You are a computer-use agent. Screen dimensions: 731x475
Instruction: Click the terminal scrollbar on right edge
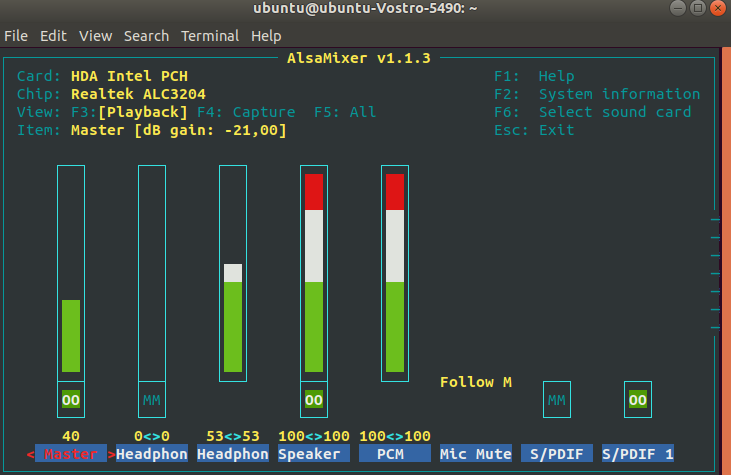(726, 261)
